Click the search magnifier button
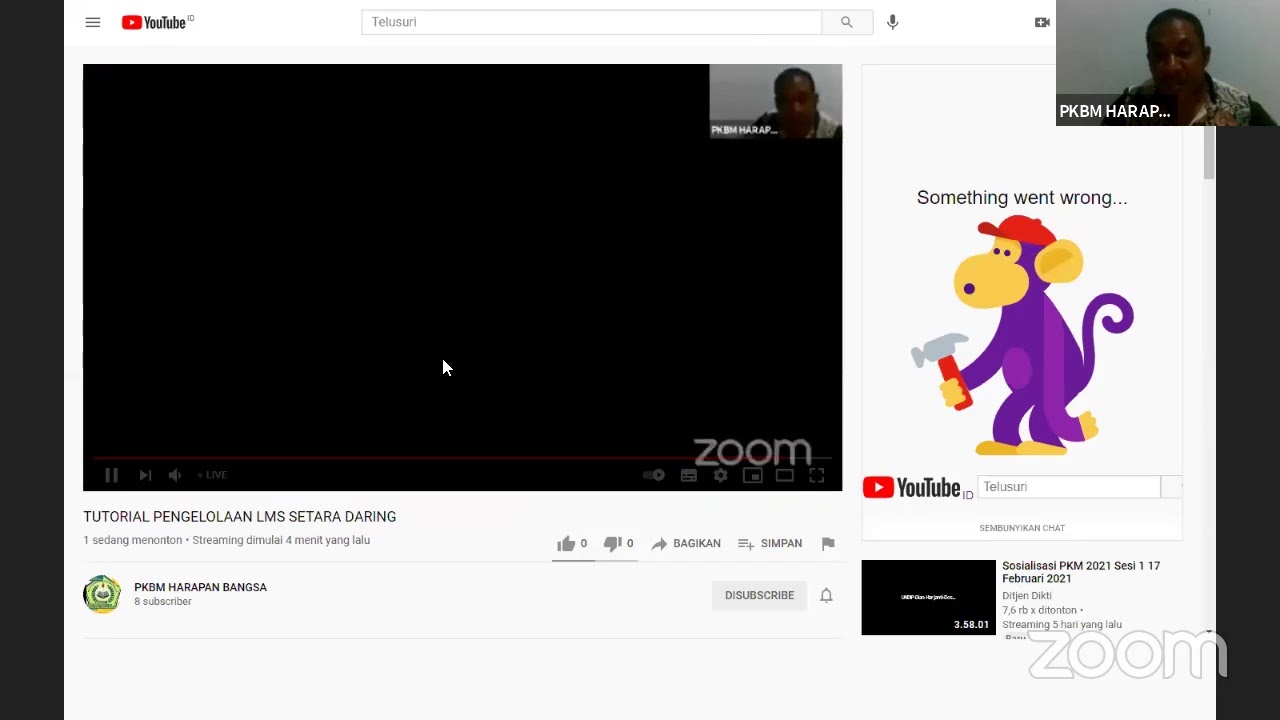1280x720 pixels. coord(847,22)
